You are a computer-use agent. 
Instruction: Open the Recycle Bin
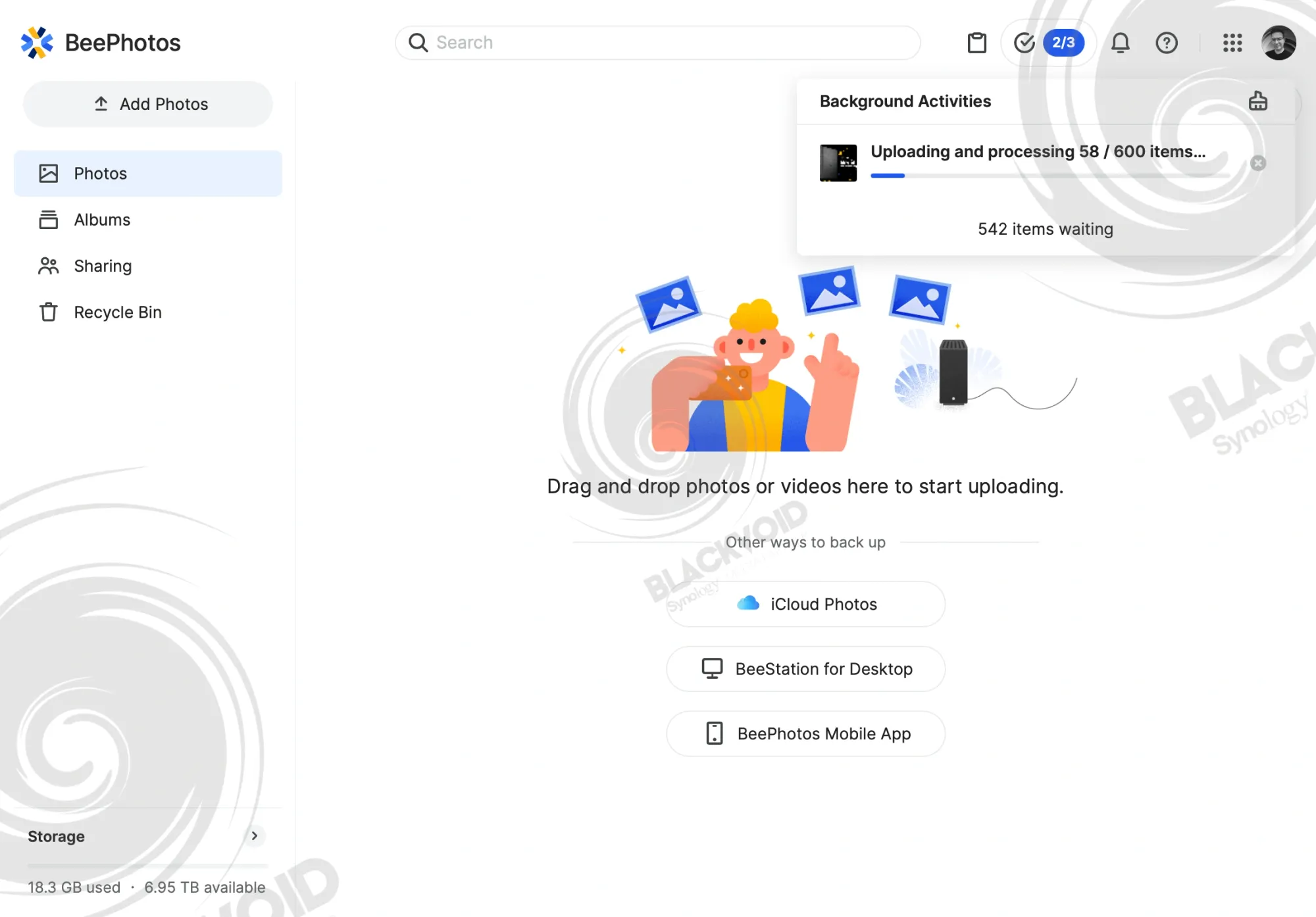click(148, 312)
